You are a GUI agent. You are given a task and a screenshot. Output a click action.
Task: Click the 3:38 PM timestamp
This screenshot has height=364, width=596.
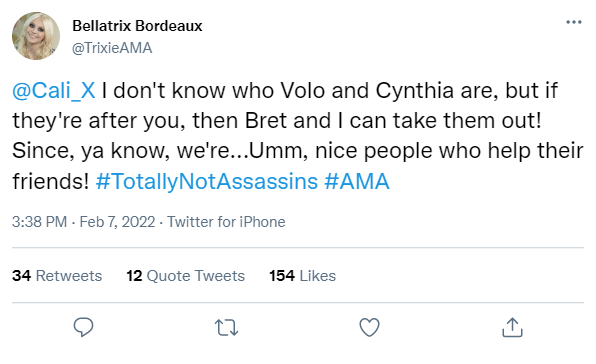tap(40, 222)
